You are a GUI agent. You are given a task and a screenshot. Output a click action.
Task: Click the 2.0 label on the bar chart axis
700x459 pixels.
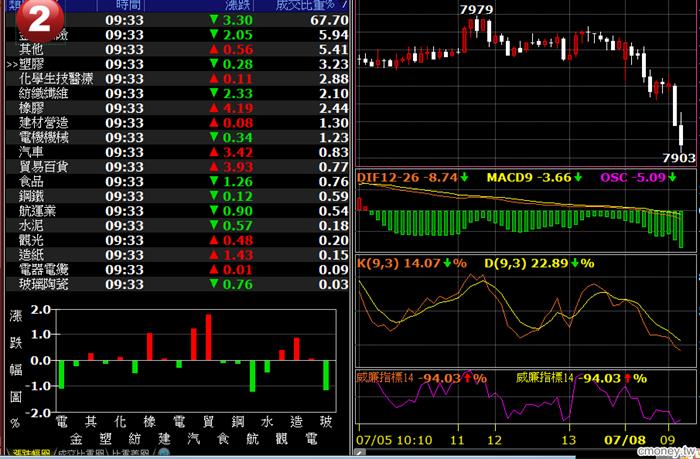click(x=41, y=309)
